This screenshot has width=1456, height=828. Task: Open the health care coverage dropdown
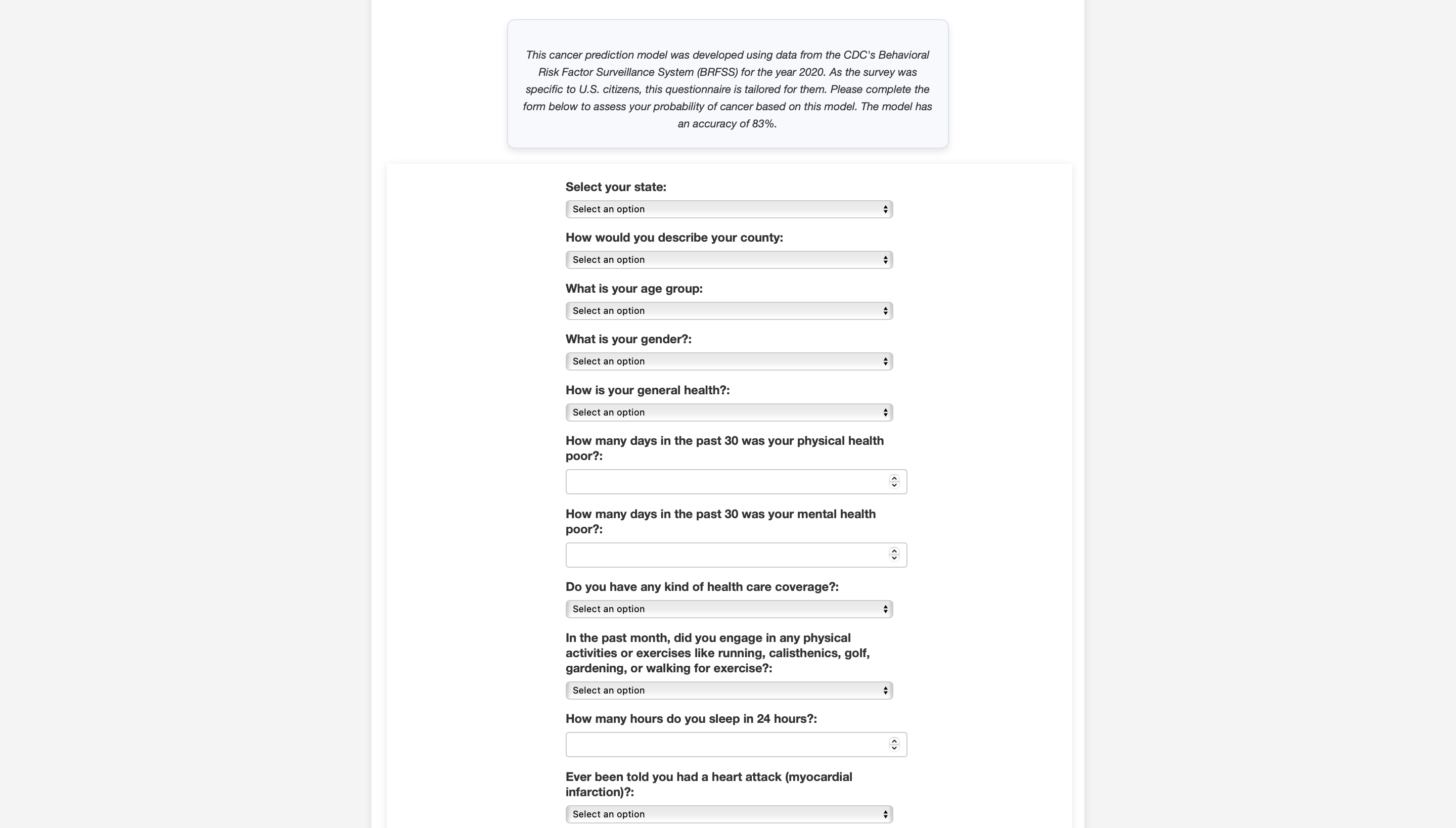pos(729,609)
